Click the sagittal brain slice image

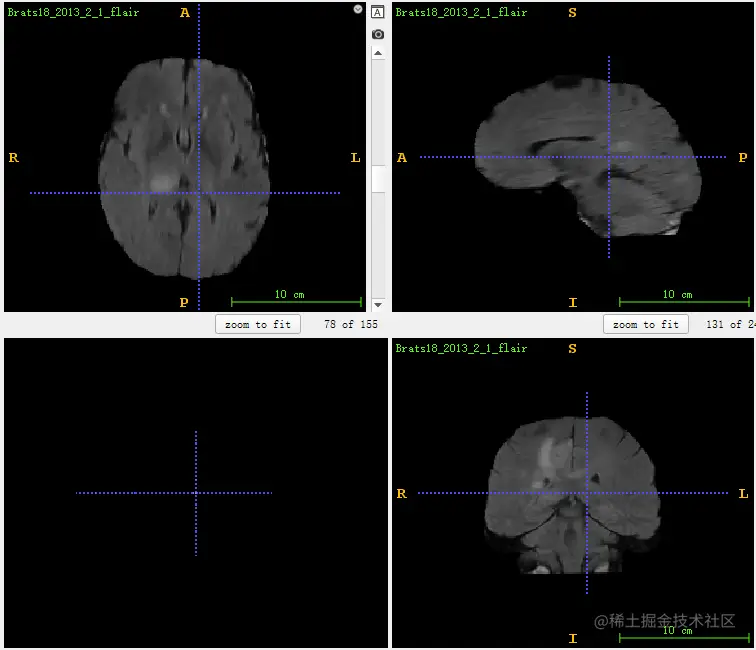tap(588, 156)
